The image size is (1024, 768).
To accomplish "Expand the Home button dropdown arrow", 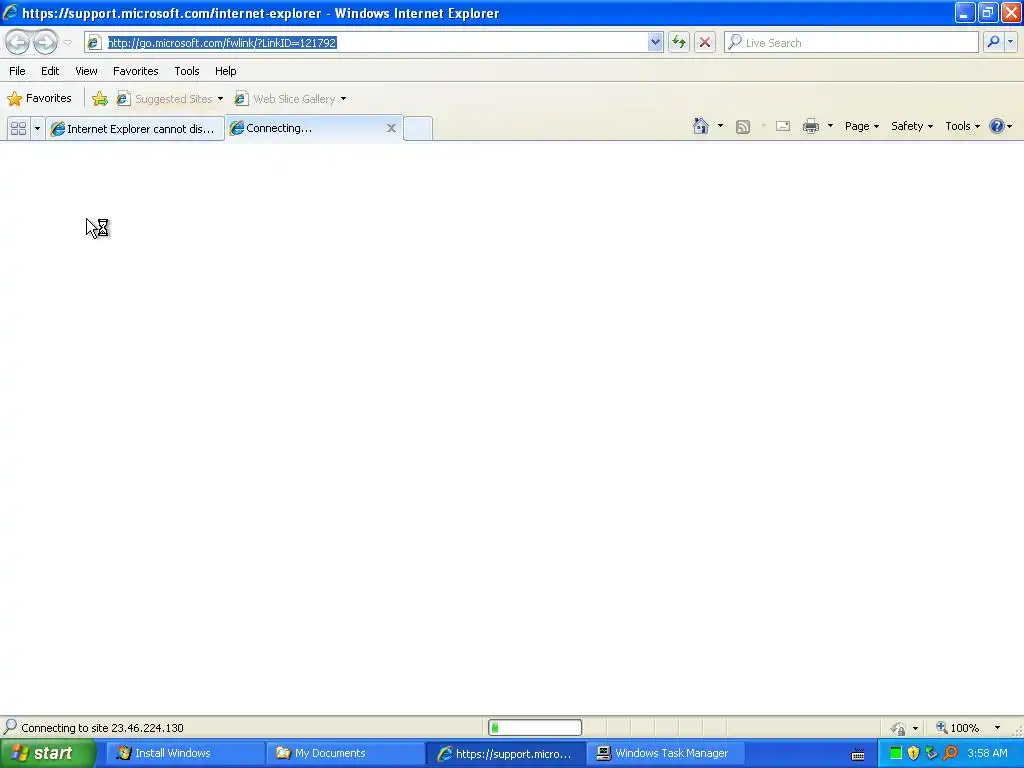I will click(x=720, y=126).
